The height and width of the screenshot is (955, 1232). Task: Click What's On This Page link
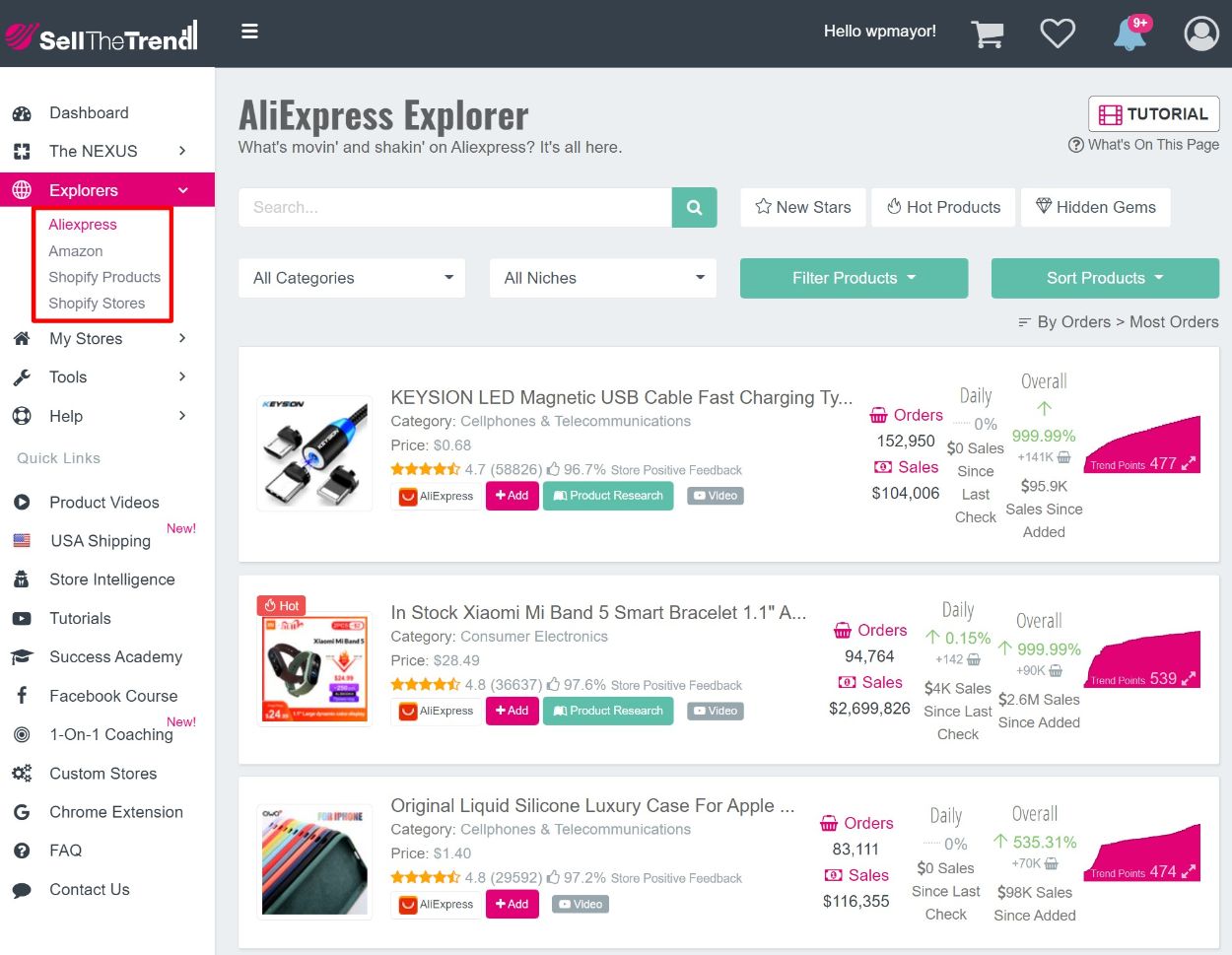pyautogui.click(x=1143, y=145)
